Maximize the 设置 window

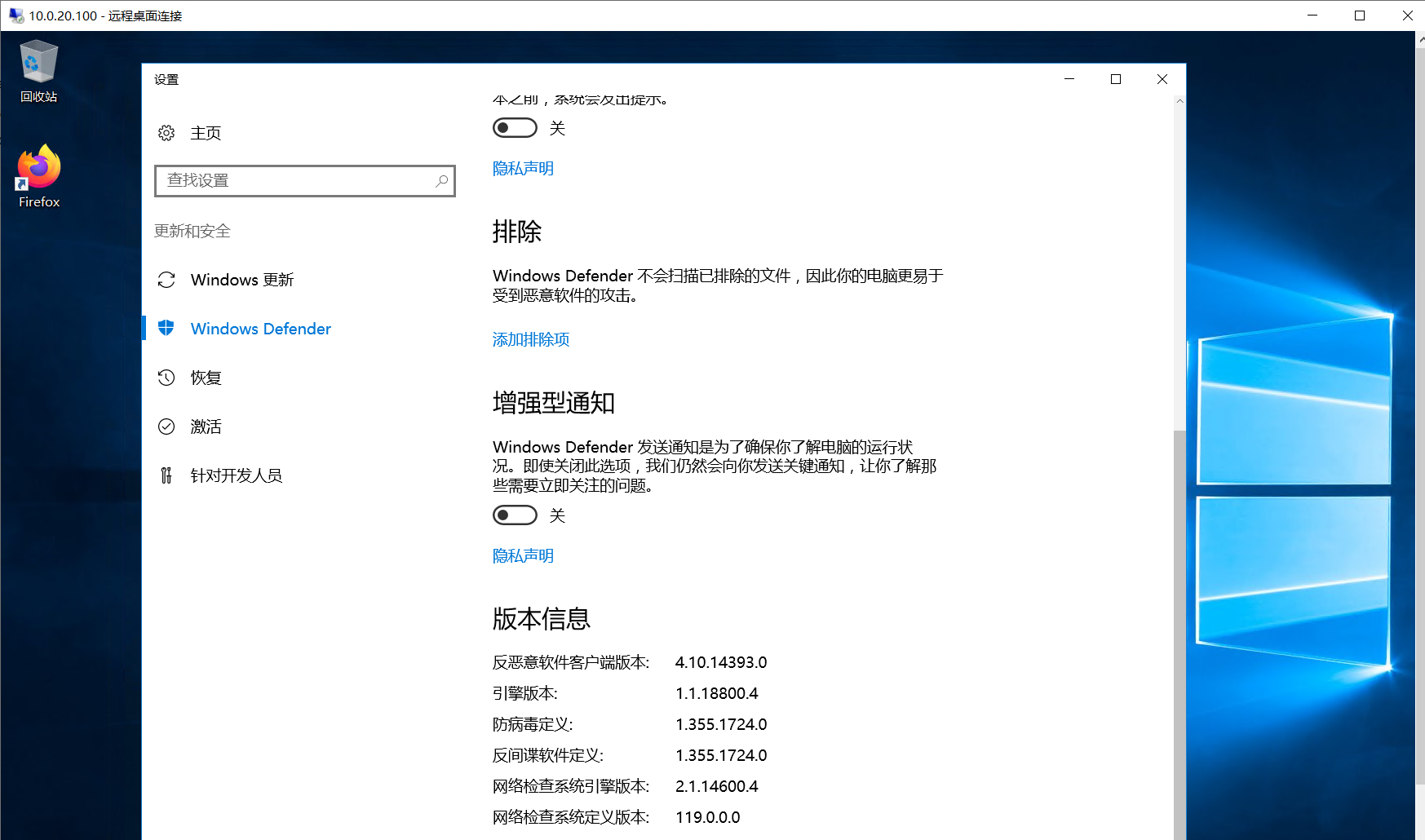pos(1116,79)
